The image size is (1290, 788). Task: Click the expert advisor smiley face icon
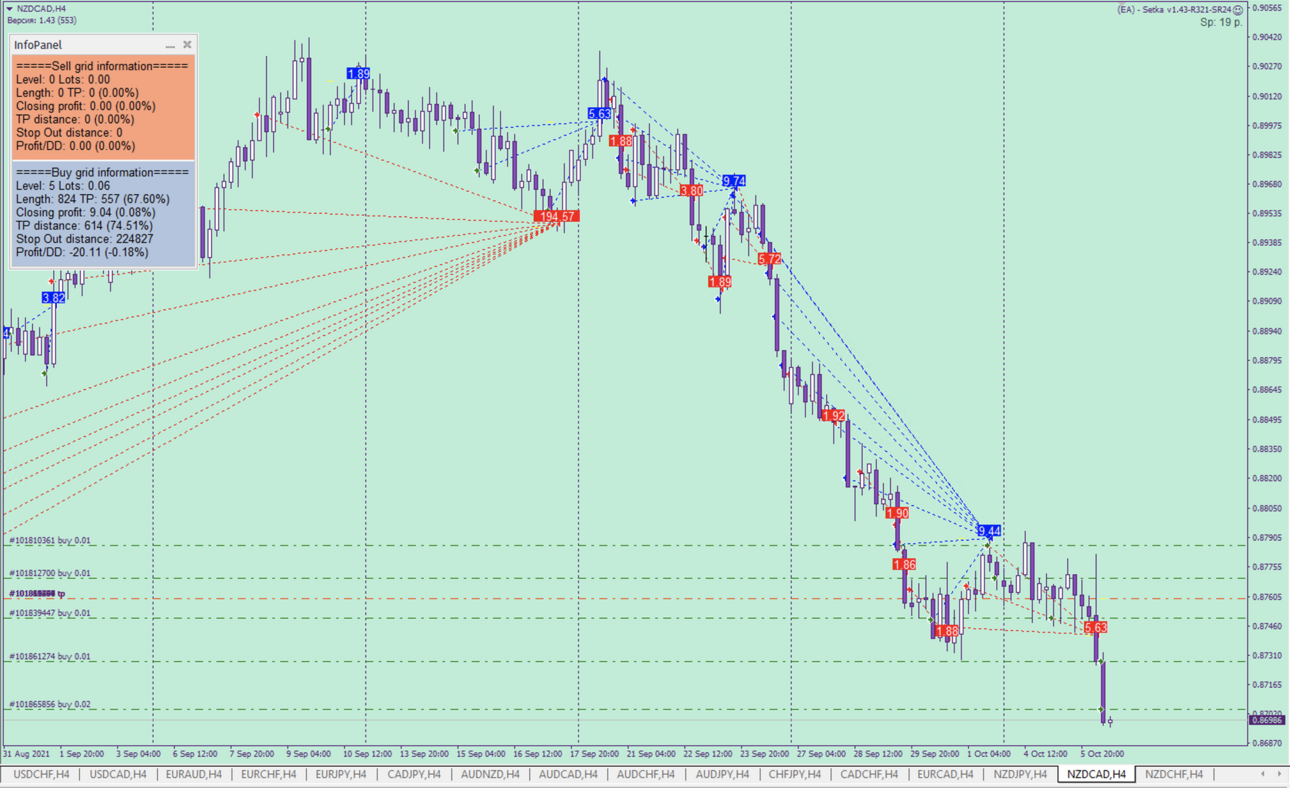(1238, 9)
